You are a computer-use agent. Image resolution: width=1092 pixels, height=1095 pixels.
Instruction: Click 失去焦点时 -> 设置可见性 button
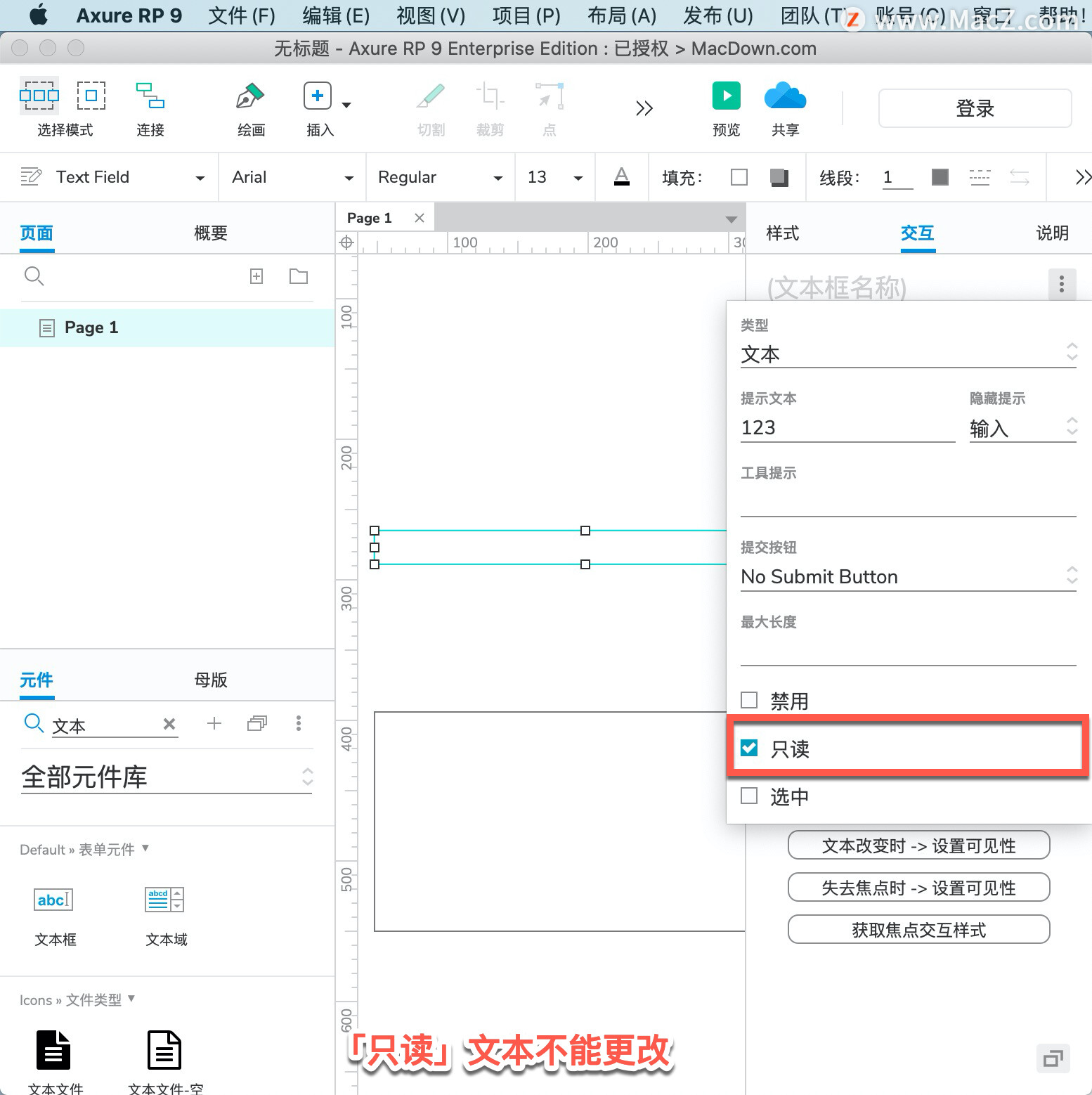coord(918,888)
